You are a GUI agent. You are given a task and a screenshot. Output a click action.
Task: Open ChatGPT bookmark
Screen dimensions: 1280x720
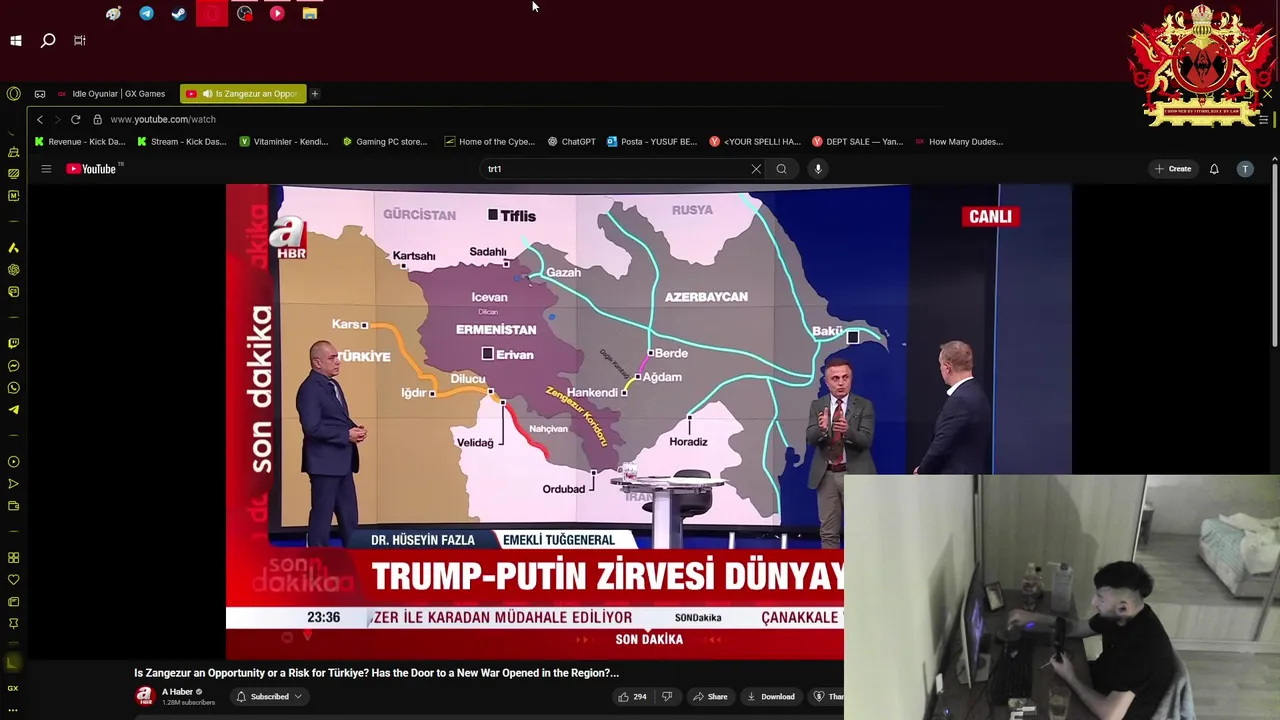click(x=572, y=142)
